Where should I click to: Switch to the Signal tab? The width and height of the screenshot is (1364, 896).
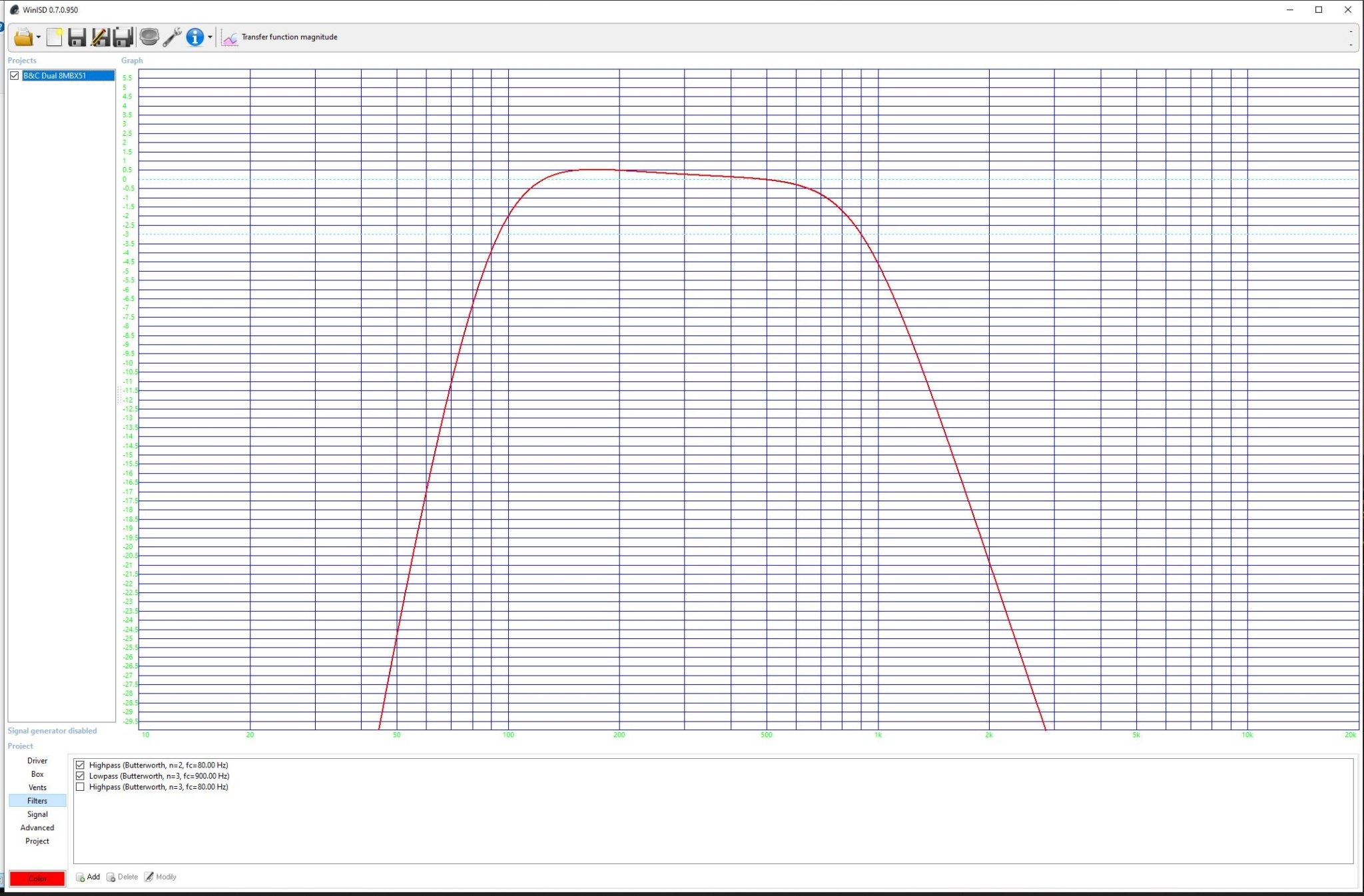(x=37, y=814)
